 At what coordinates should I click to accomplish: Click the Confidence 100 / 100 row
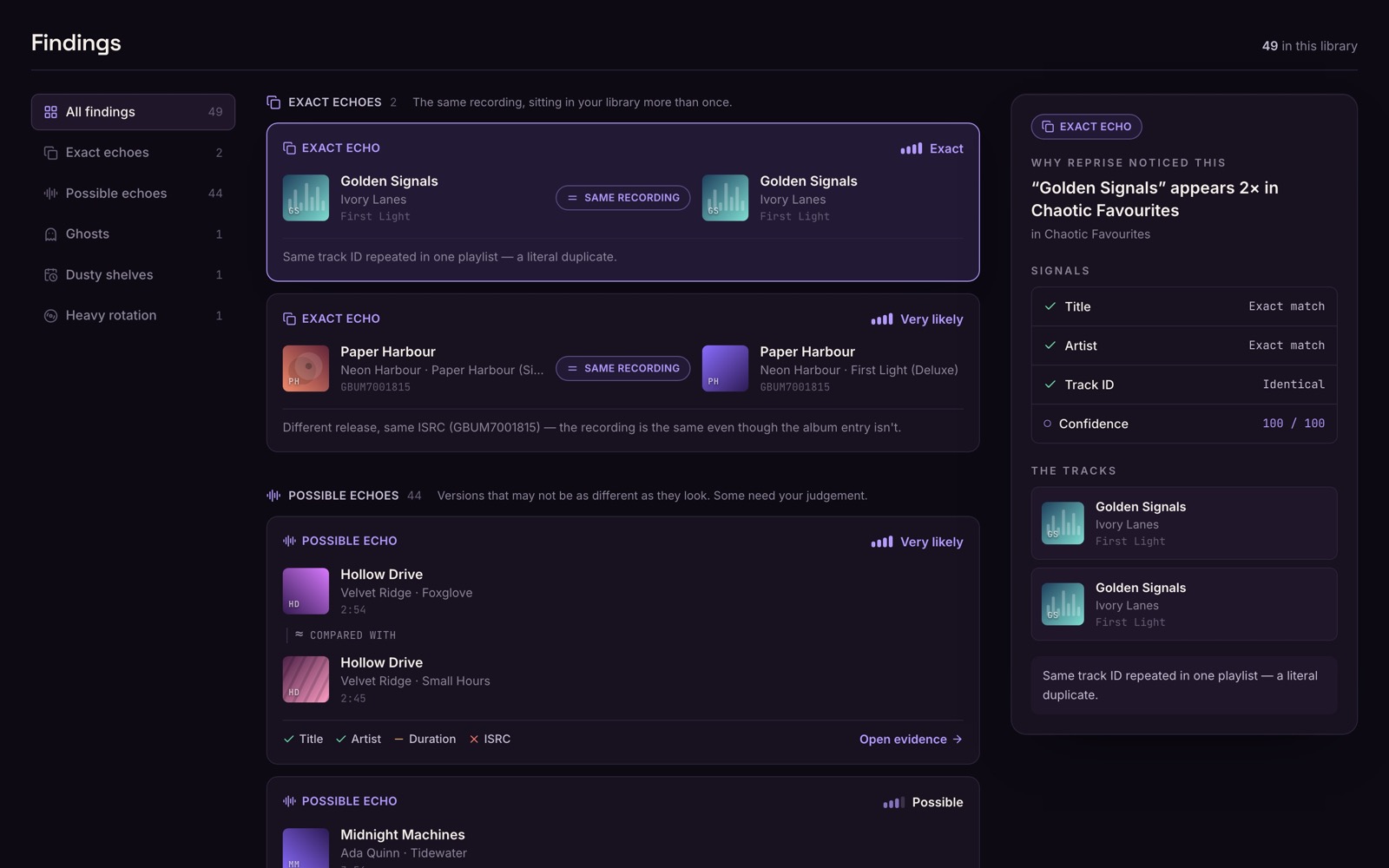click(x=1184, y=424)
